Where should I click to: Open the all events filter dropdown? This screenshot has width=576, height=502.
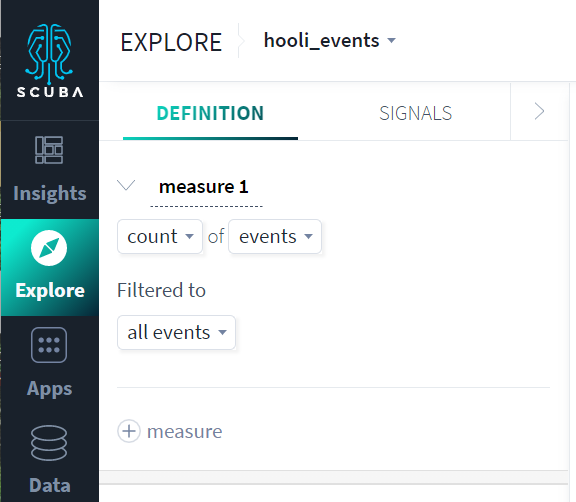click(176, 332)
